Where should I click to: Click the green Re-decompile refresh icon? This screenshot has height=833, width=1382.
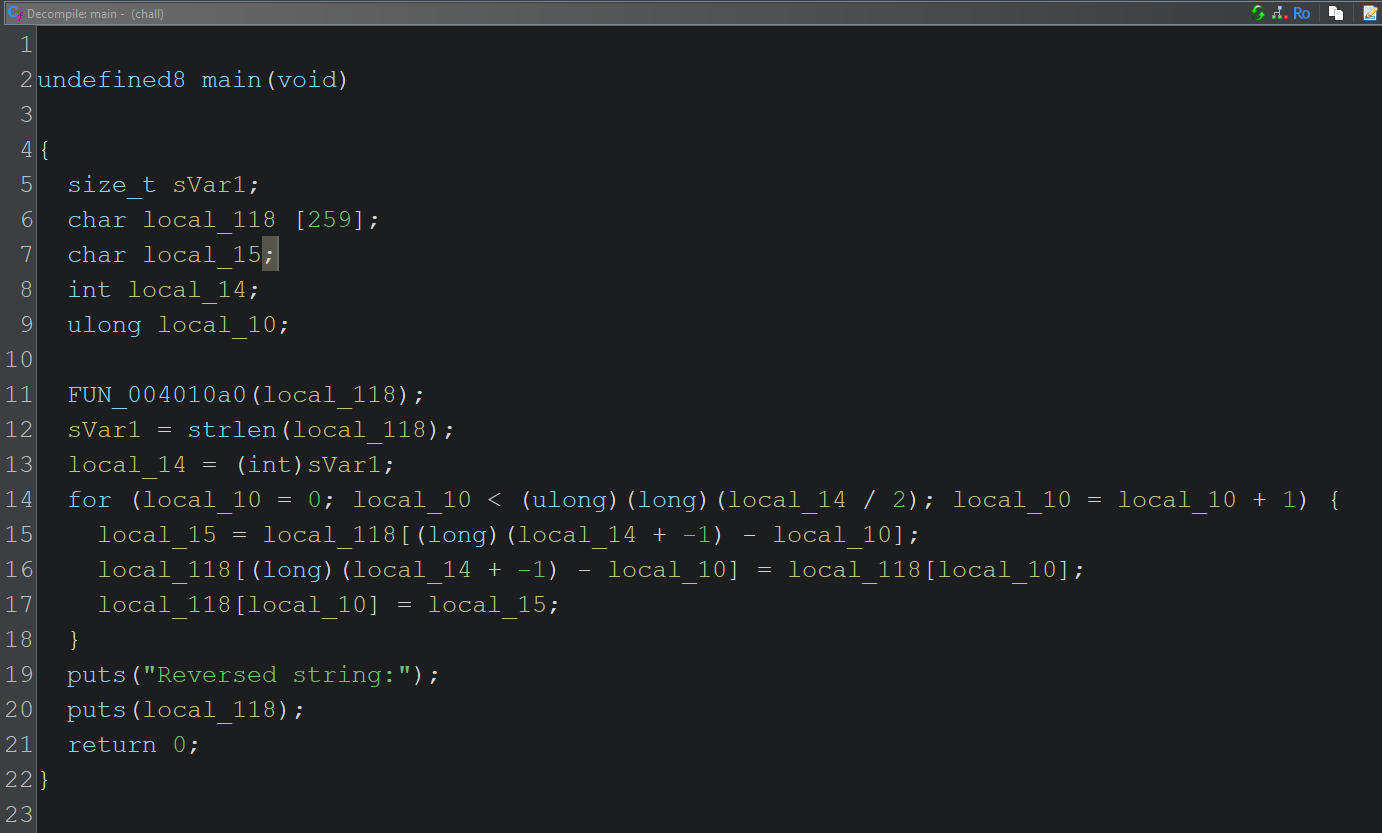(x=1258, y=13)
